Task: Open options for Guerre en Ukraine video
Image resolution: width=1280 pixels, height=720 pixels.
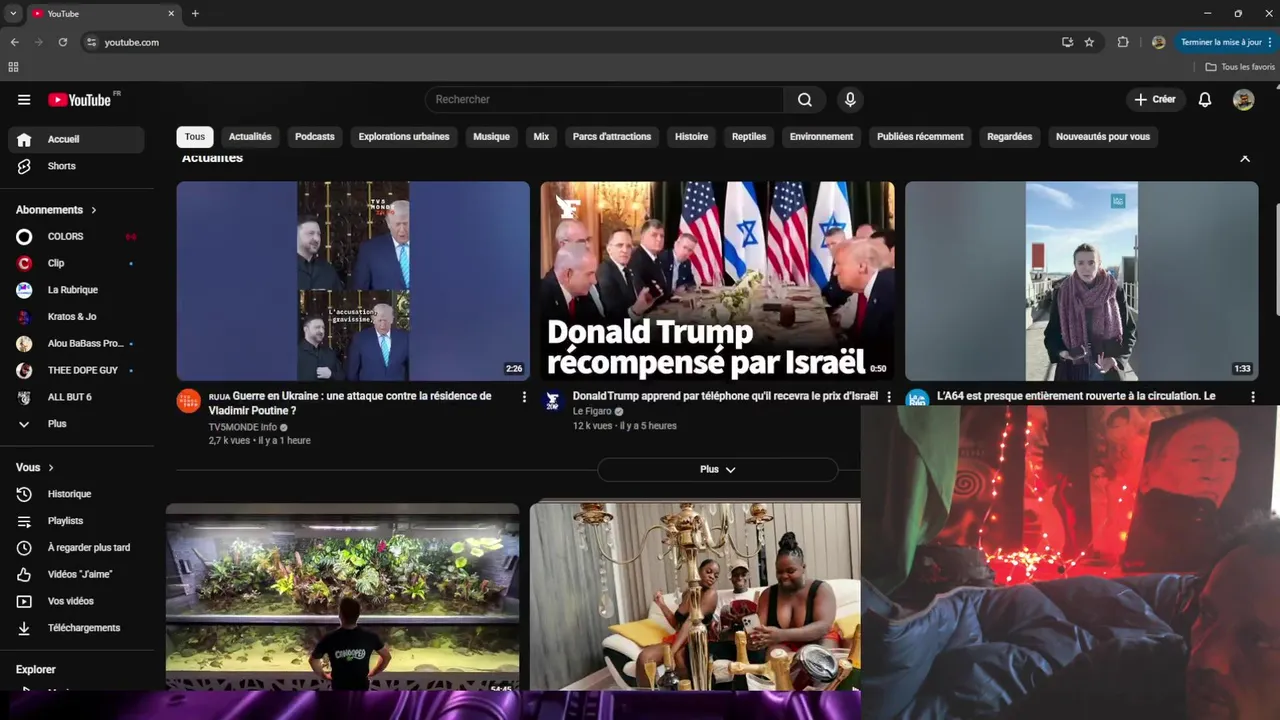Action: tap(524, 397)
